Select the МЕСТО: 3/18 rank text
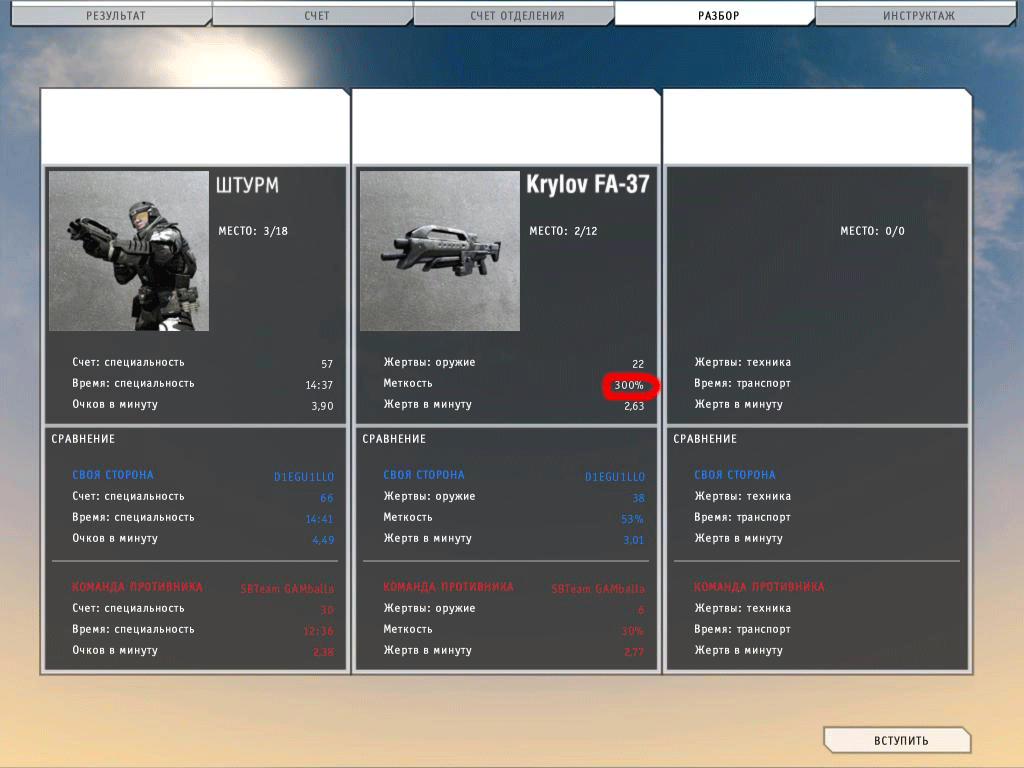This screenshot has width=1024, height=768. click(x=253, y=231)
